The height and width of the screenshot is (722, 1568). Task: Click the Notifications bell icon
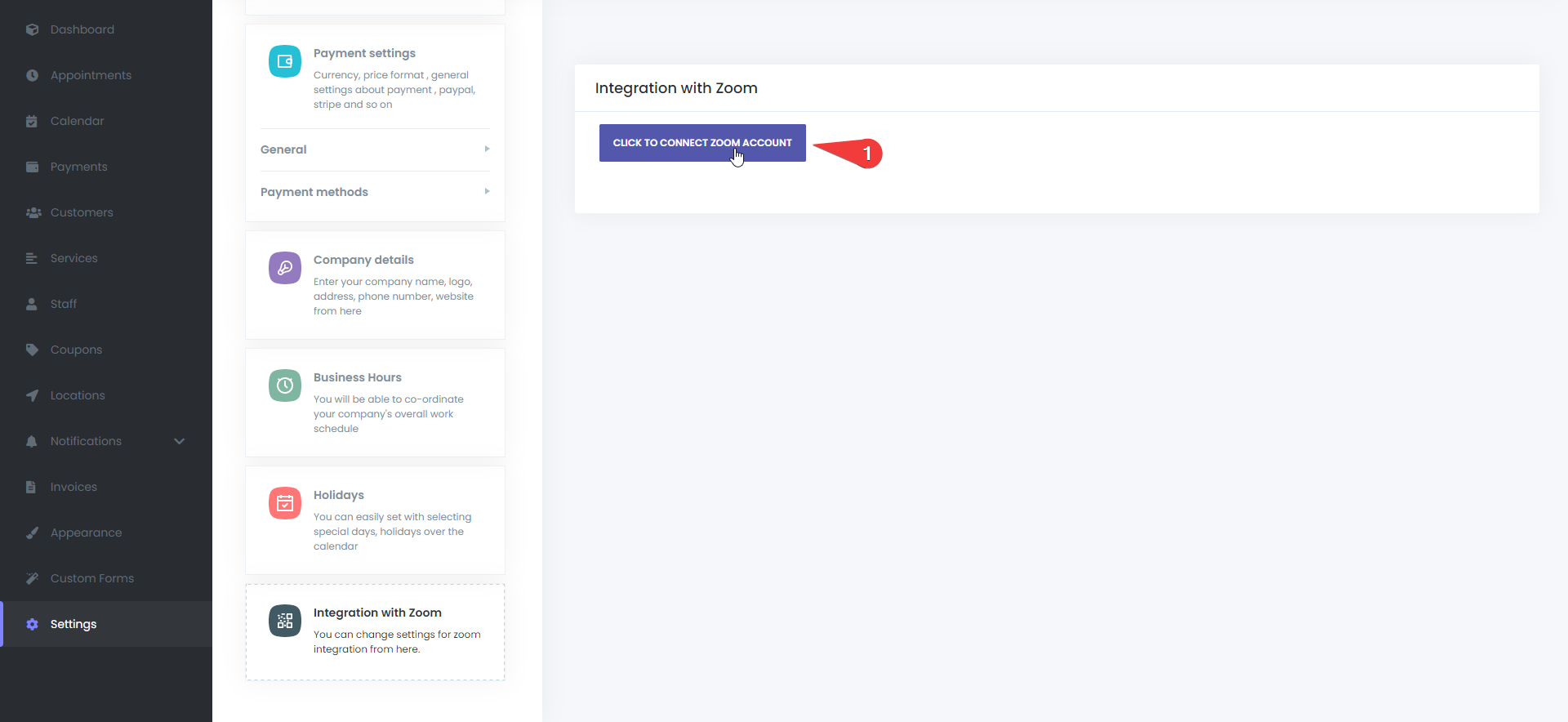pyautogui.click(x=32, y=441)
